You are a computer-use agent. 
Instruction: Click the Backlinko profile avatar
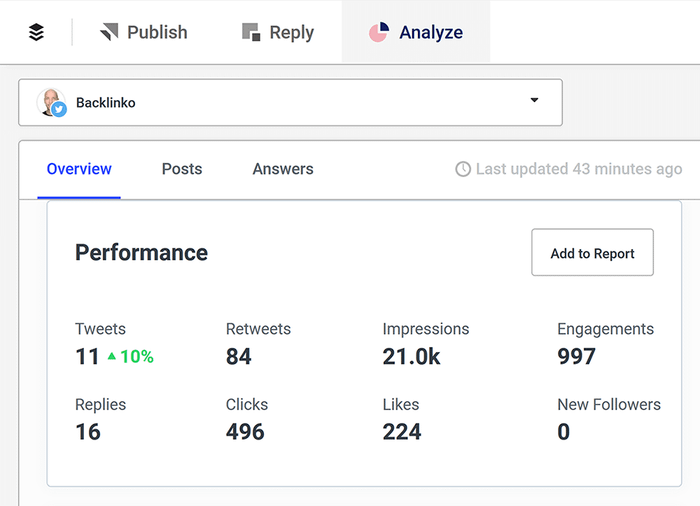point(49,101)
